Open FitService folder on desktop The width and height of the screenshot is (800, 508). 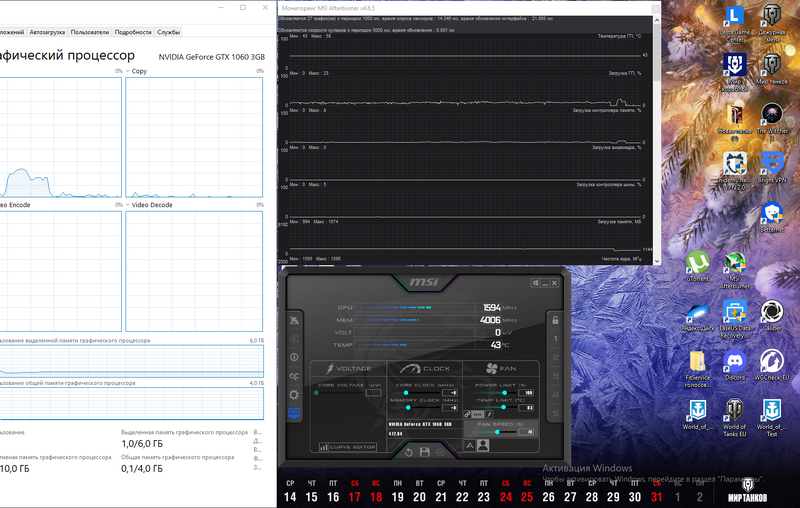697,369
